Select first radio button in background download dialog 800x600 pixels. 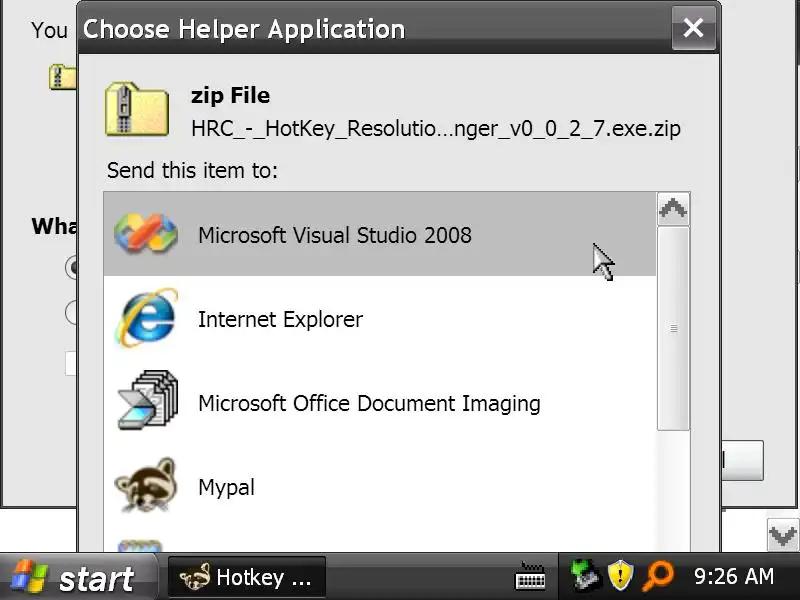point(72,267)
